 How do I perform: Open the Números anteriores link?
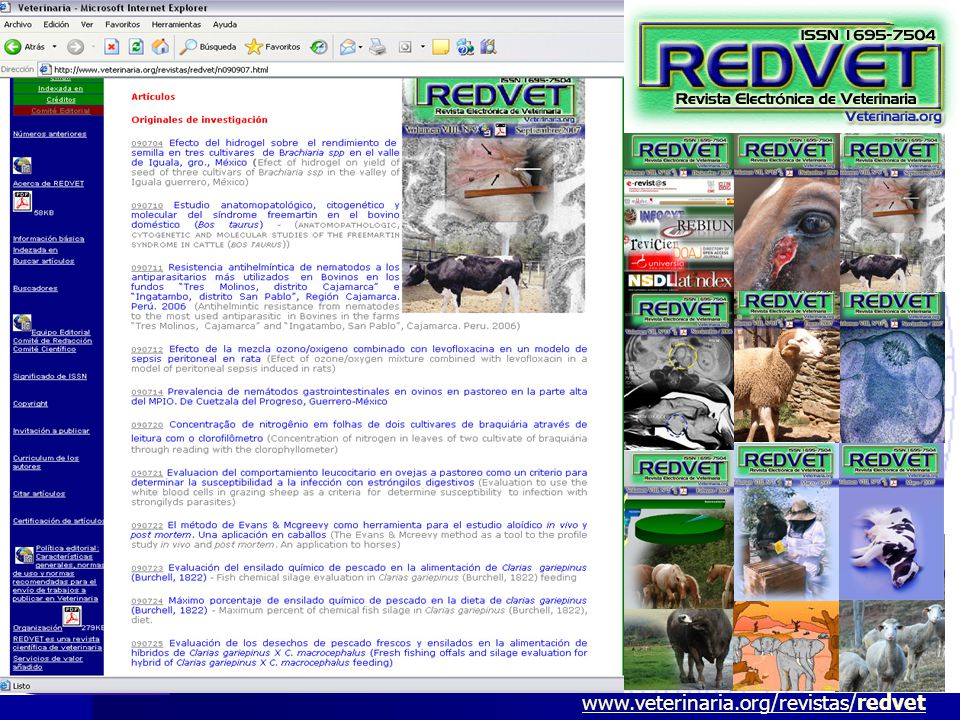[x=50, y=134]
